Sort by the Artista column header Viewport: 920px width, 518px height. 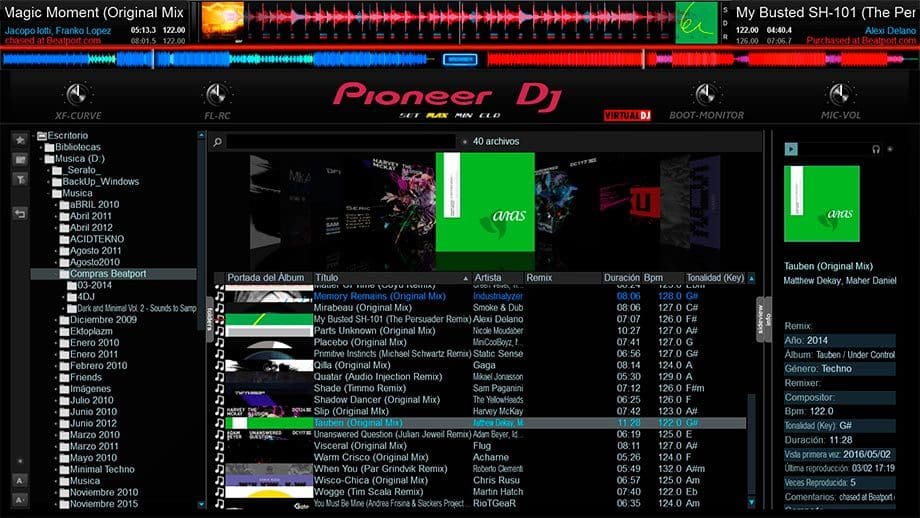point(498,277)
